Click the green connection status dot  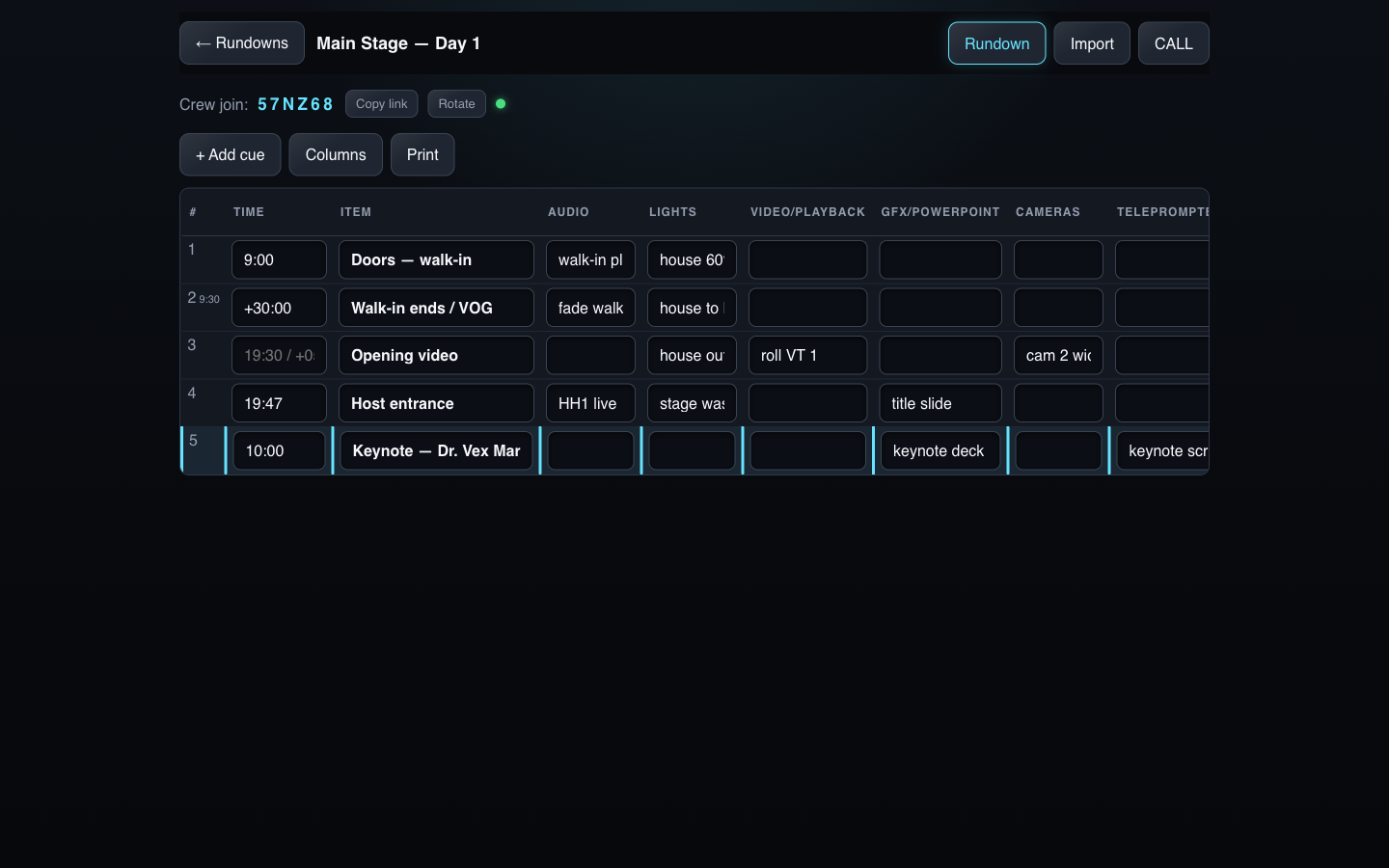click(501, 104)
